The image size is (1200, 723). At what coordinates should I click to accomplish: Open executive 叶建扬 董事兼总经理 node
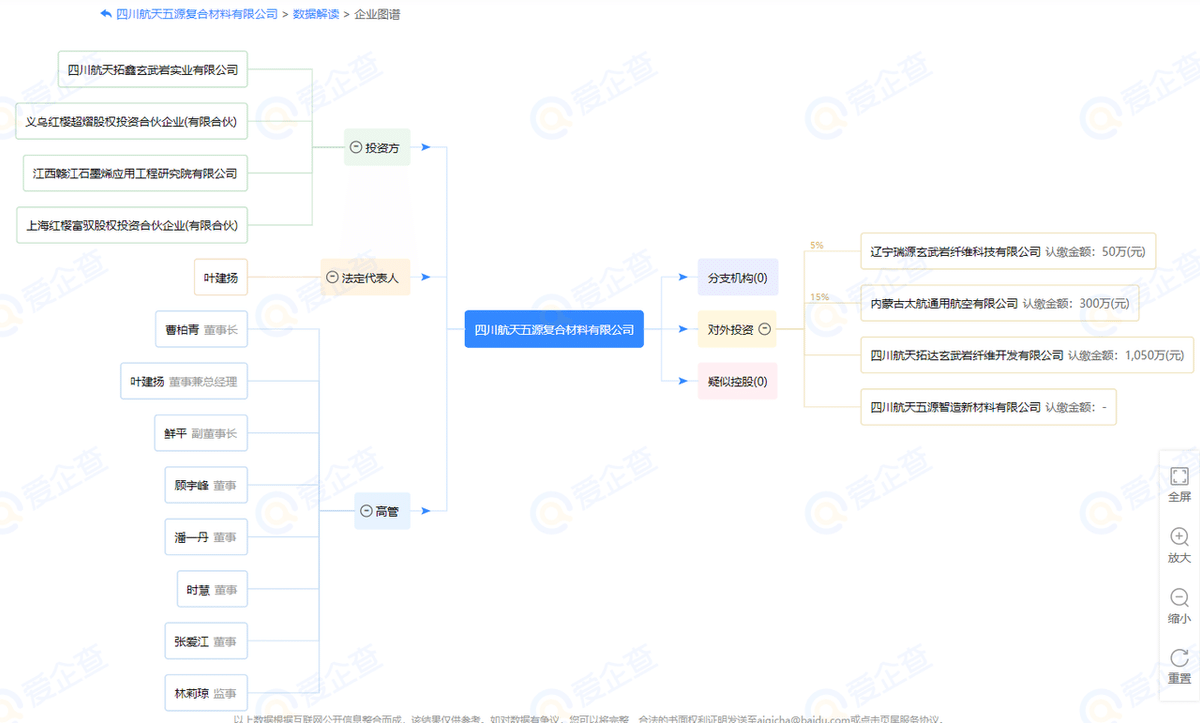click(184, 381)
